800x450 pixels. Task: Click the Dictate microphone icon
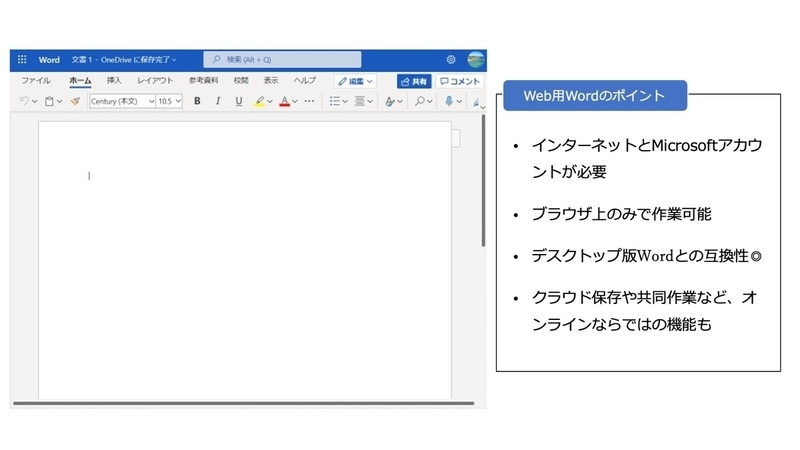[x=449, y=101]
